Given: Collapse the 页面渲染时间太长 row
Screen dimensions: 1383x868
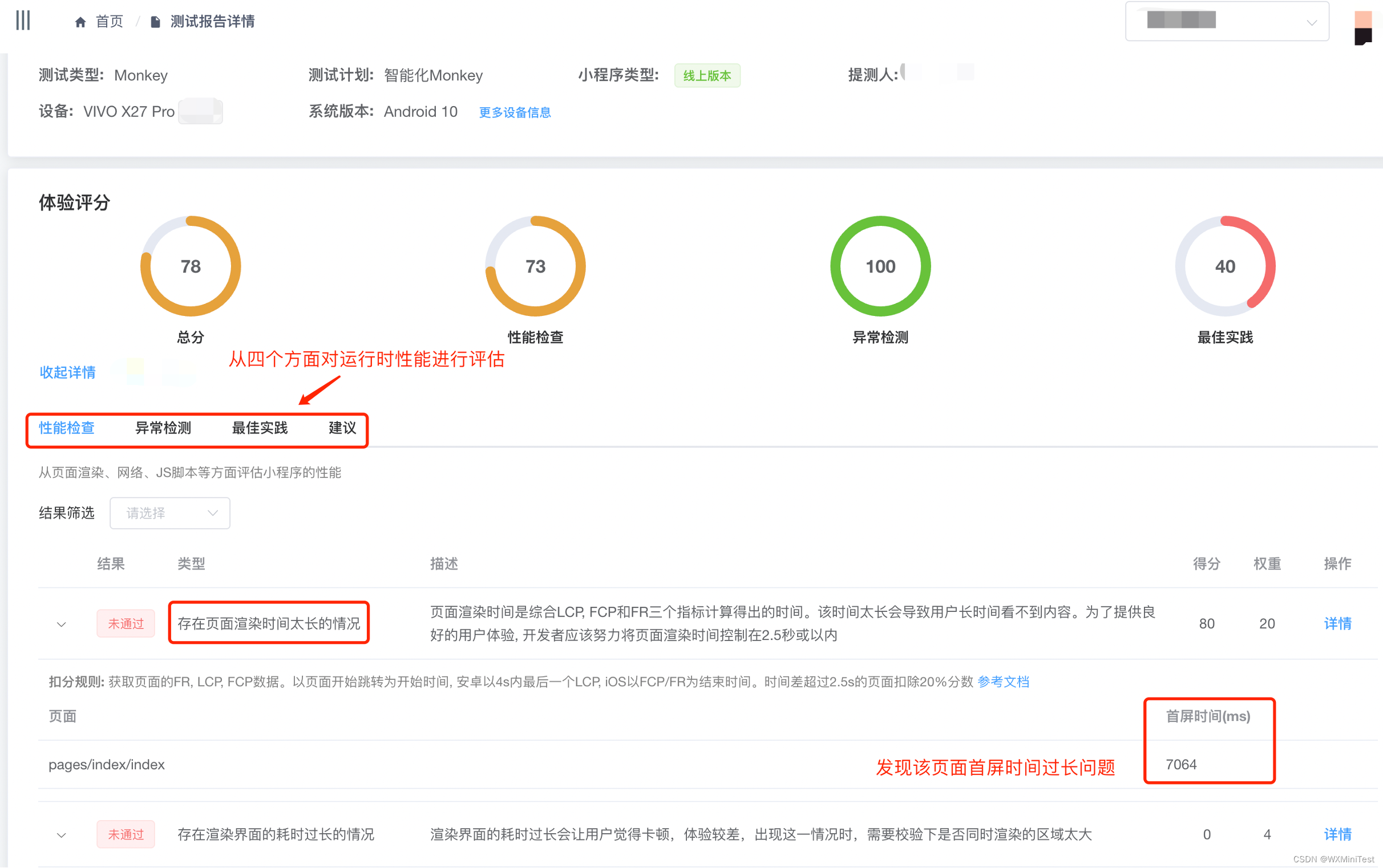Looking at the screenshot, I should (62, 624).
